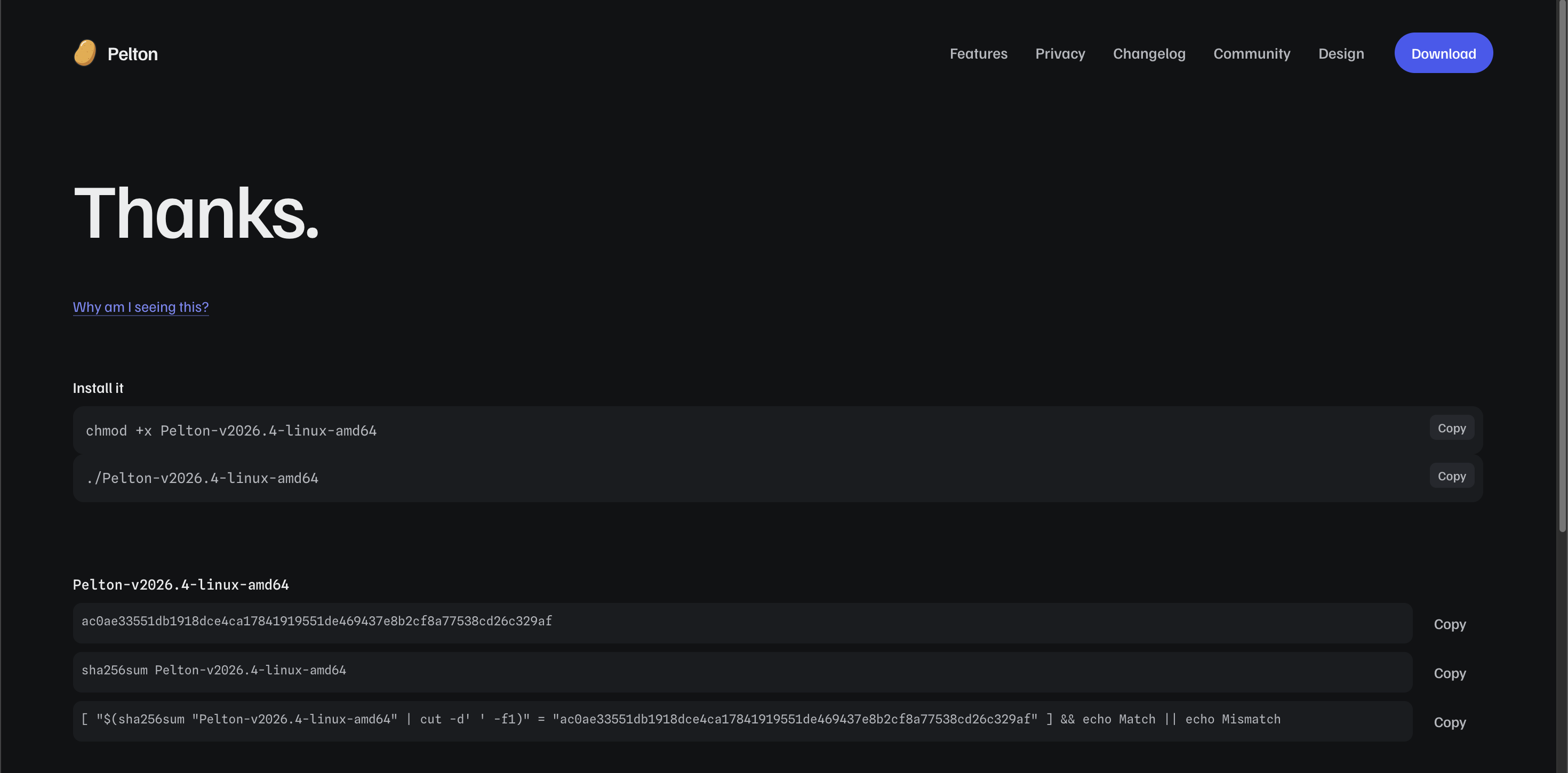Click the page vertical scrollbar thumb
This screenshot has height=773, width=1568.
point(1562,266)
